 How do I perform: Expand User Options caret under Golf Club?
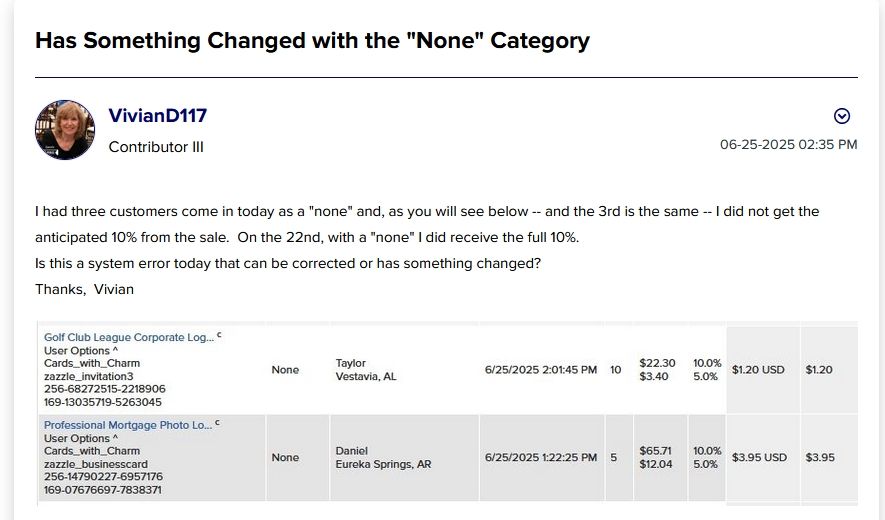[115, 350]
